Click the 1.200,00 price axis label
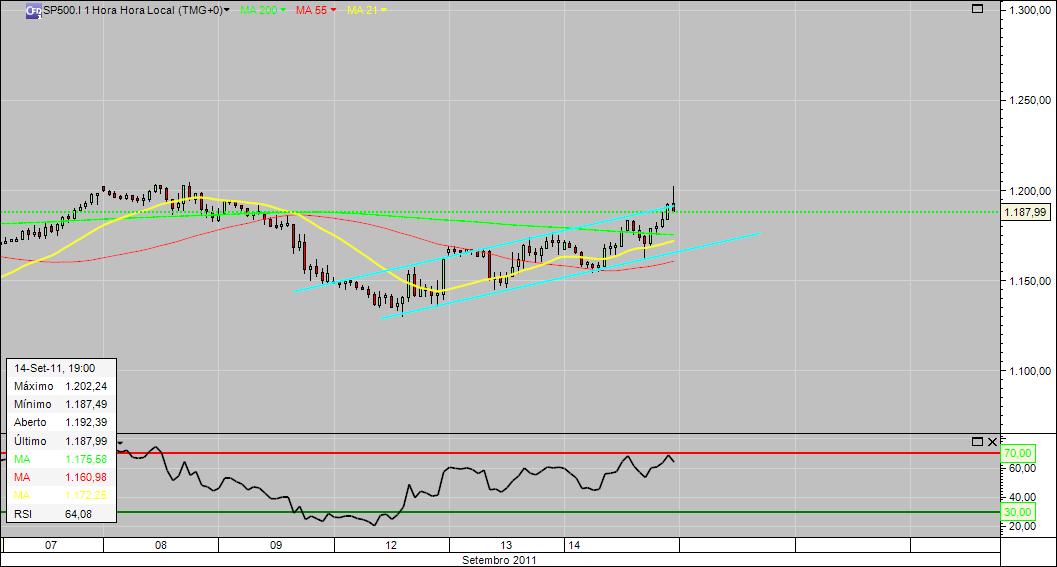 [1029, 191]
